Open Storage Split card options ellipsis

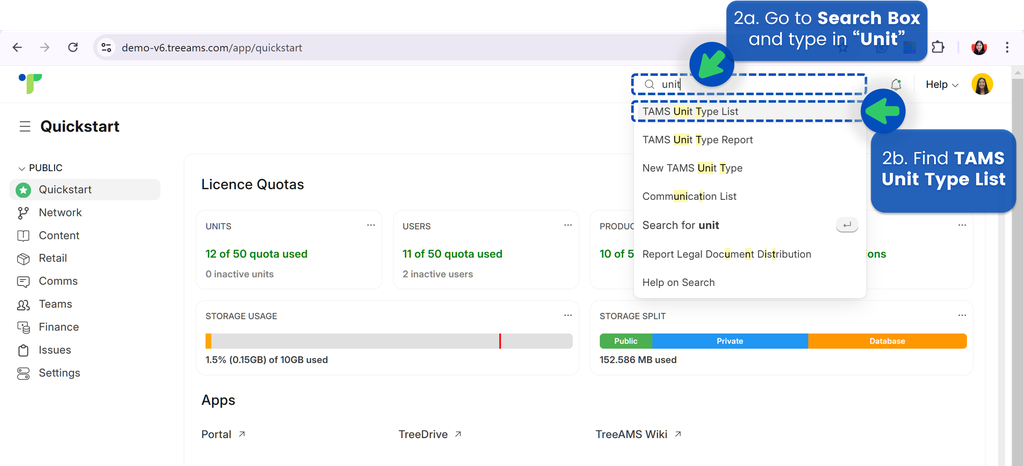(x=962, y=315)
